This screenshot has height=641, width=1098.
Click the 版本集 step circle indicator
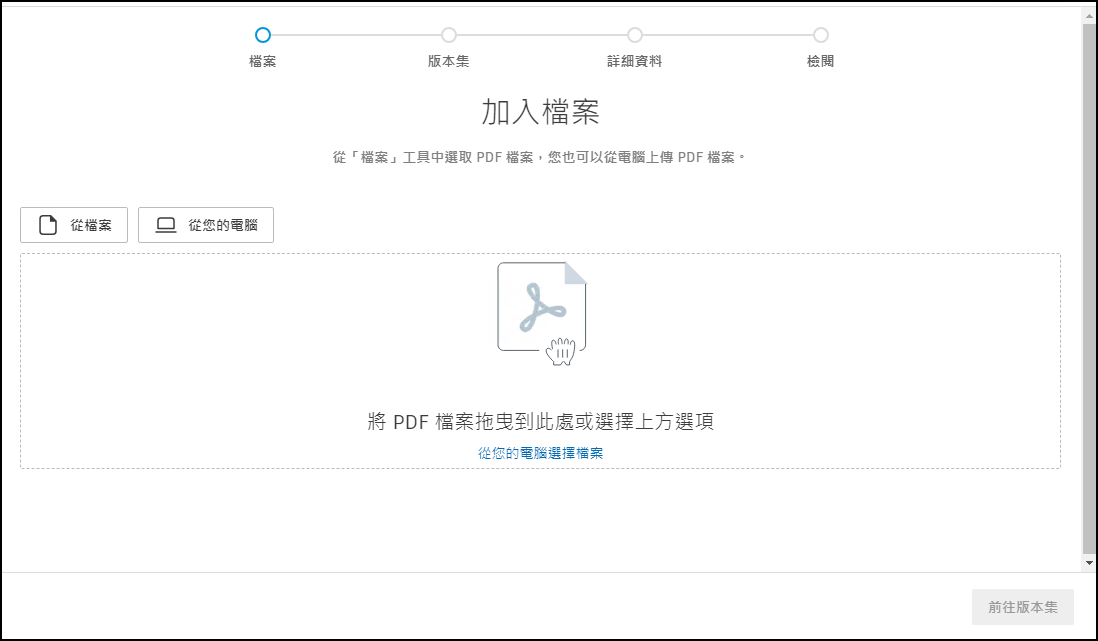[449, 34]
